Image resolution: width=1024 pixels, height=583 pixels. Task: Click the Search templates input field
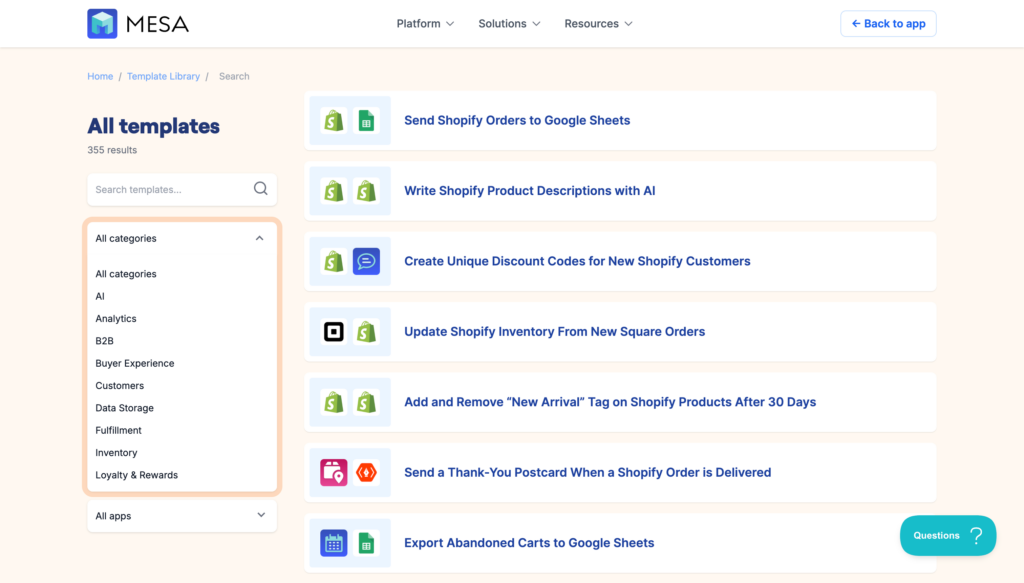(x=168, y=189)
